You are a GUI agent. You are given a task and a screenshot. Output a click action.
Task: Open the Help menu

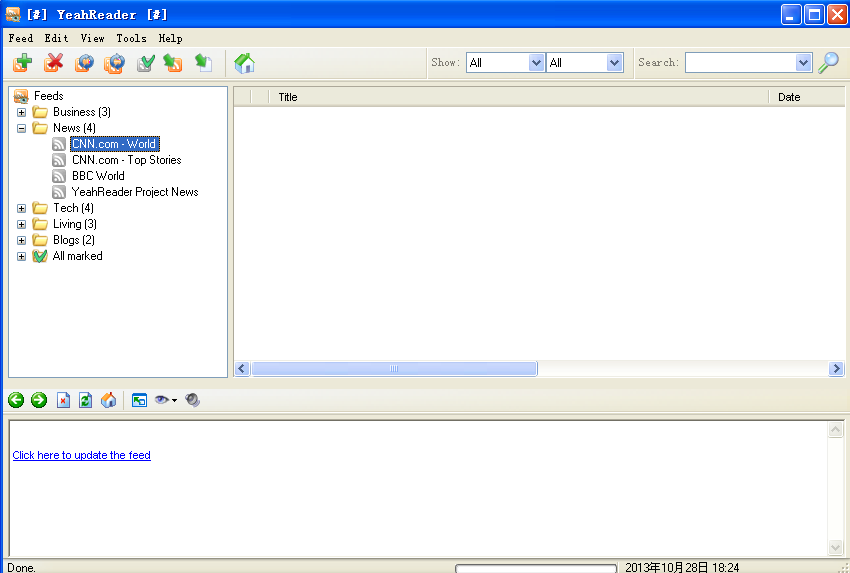171,38
